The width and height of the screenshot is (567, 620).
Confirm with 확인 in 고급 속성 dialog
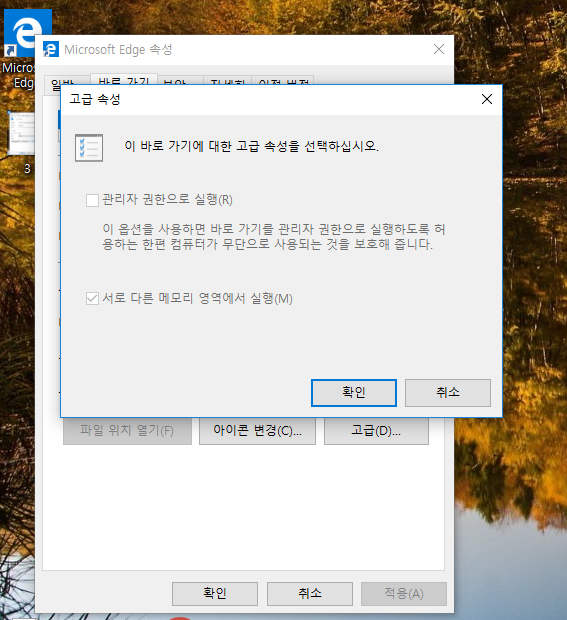[x=353, y=393]
